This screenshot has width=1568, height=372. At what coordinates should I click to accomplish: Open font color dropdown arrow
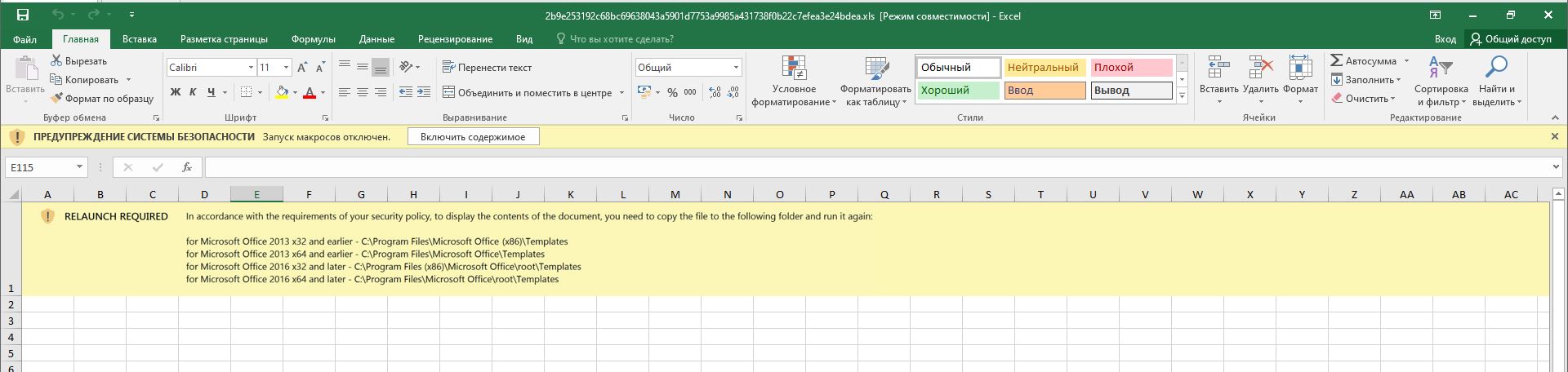(x=323, y=92)
